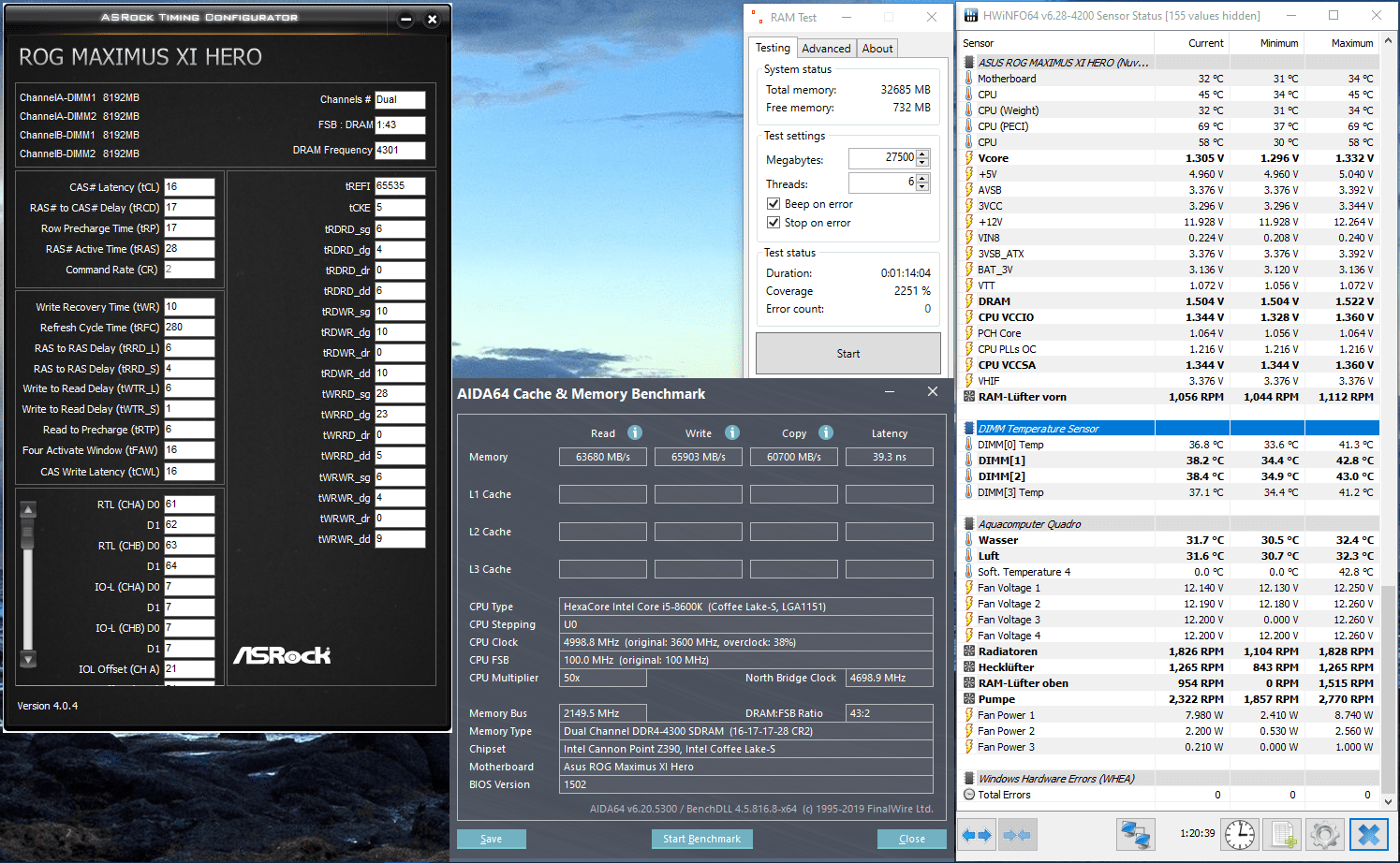Click the scroll-down arrow in ASRock RTL panel
The image size is (1400, 863).
pyautogui.click(x=28, y=659)
